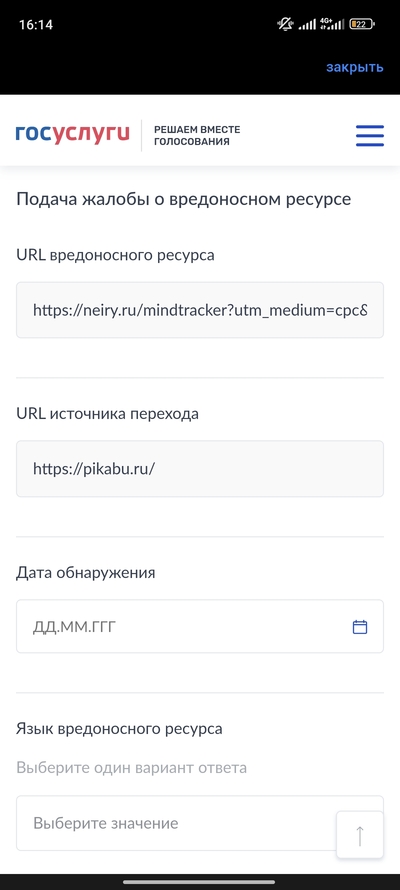Tap the silent mode bell icon
The image size is (400, 890).
click(x=285, y=24)
